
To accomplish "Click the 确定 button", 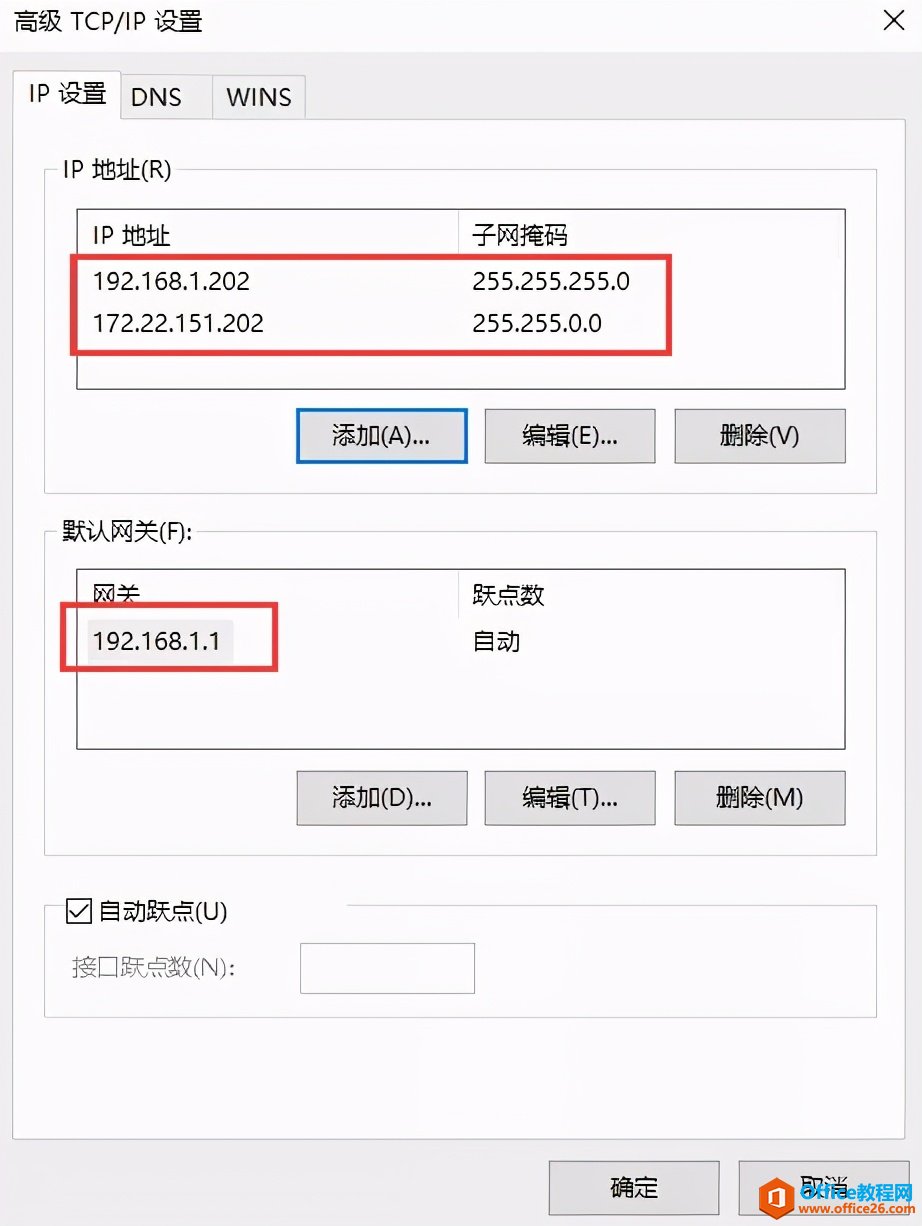I will [634, 1187].
